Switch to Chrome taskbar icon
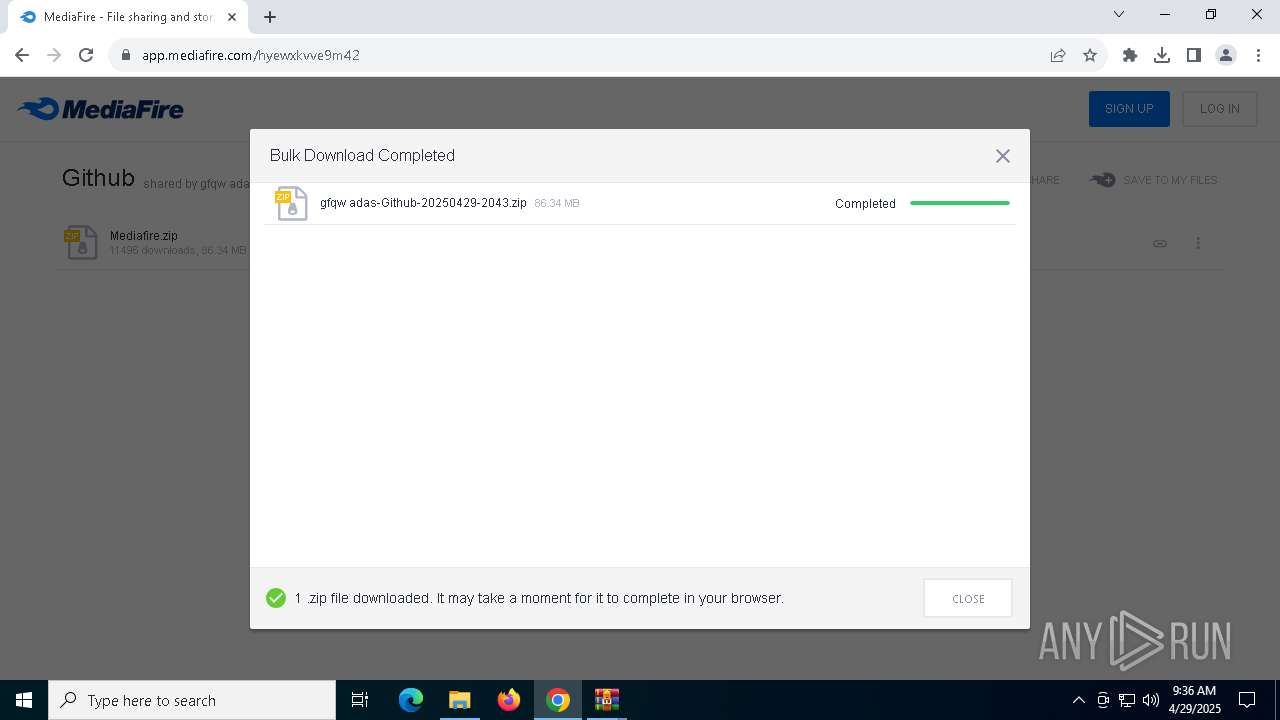Screen dimensions: 1280x720 coord(558,700)
